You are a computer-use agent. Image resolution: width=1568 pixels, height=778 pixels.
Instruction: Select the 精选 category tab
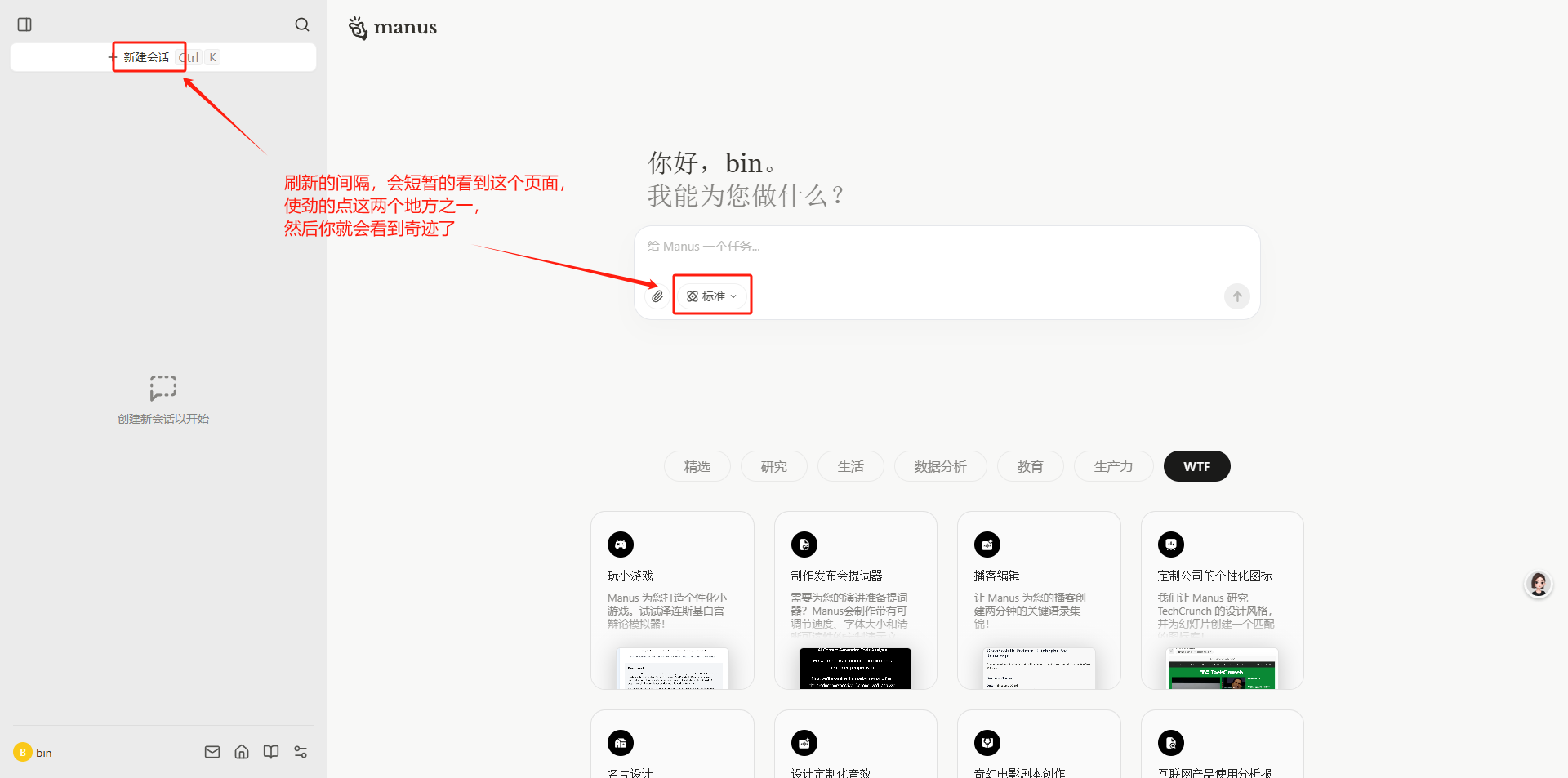(x=697, y=466)
